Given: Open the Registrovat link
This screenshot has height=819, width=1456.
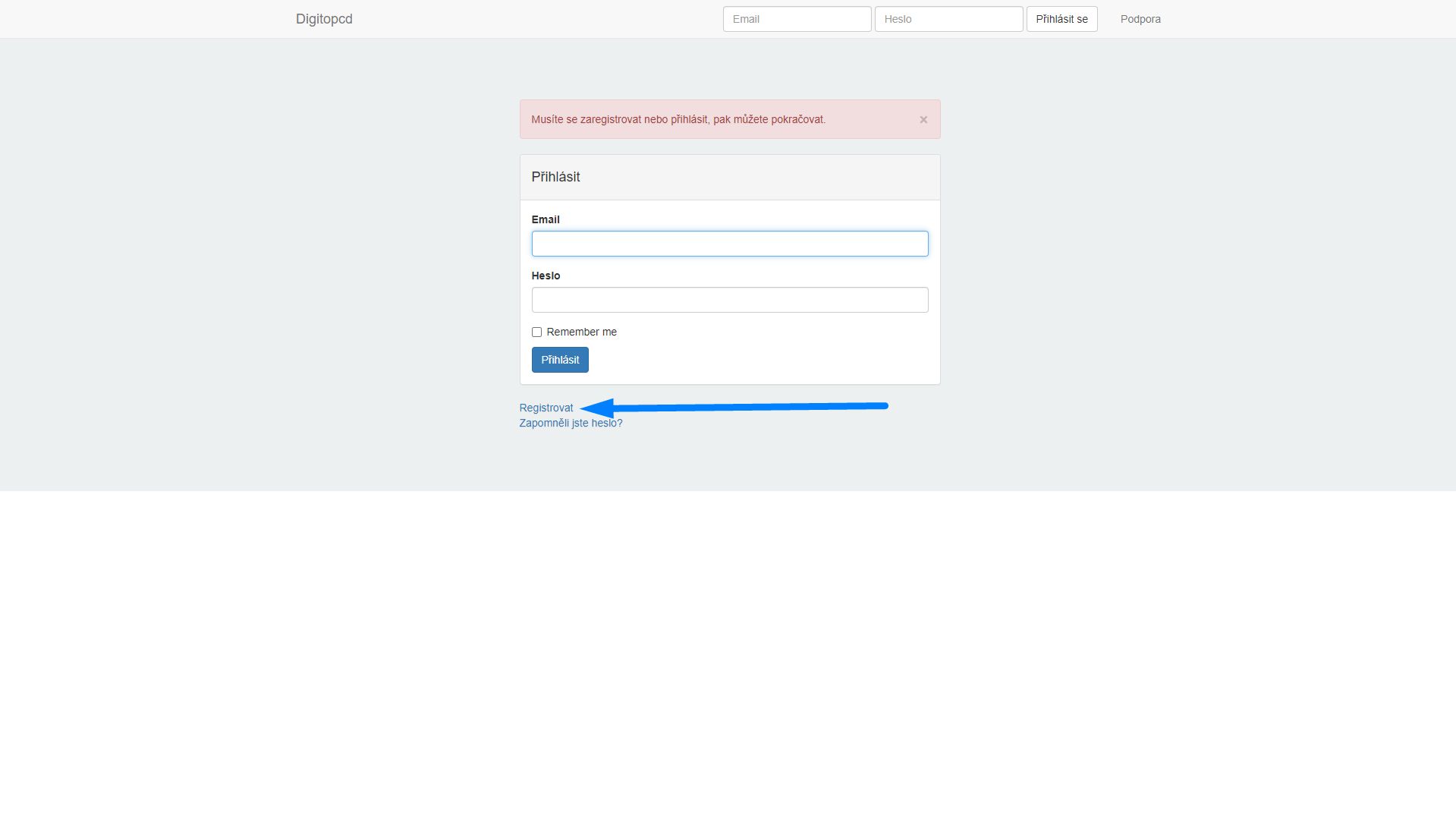Looking at the screenshot, I should [546, 408].
